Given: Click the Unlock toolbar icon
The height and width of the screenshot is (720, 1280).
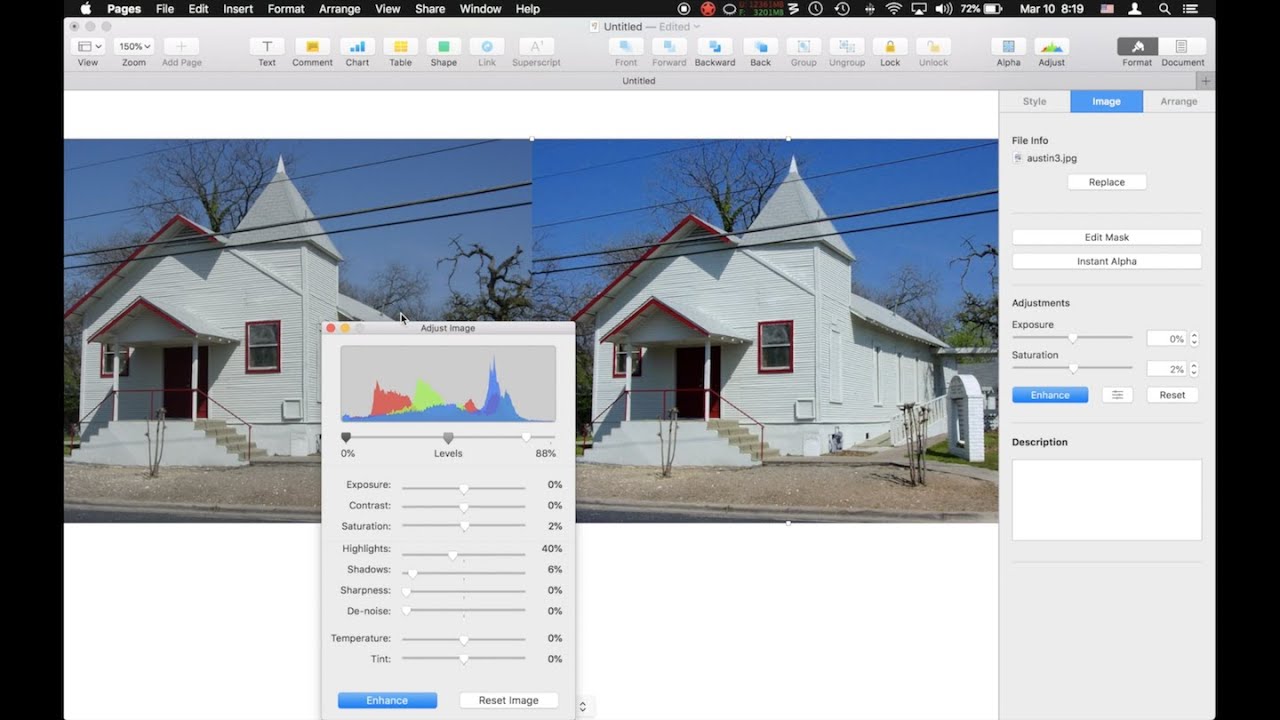Looking at the screenshot, I should pos(933,46).
